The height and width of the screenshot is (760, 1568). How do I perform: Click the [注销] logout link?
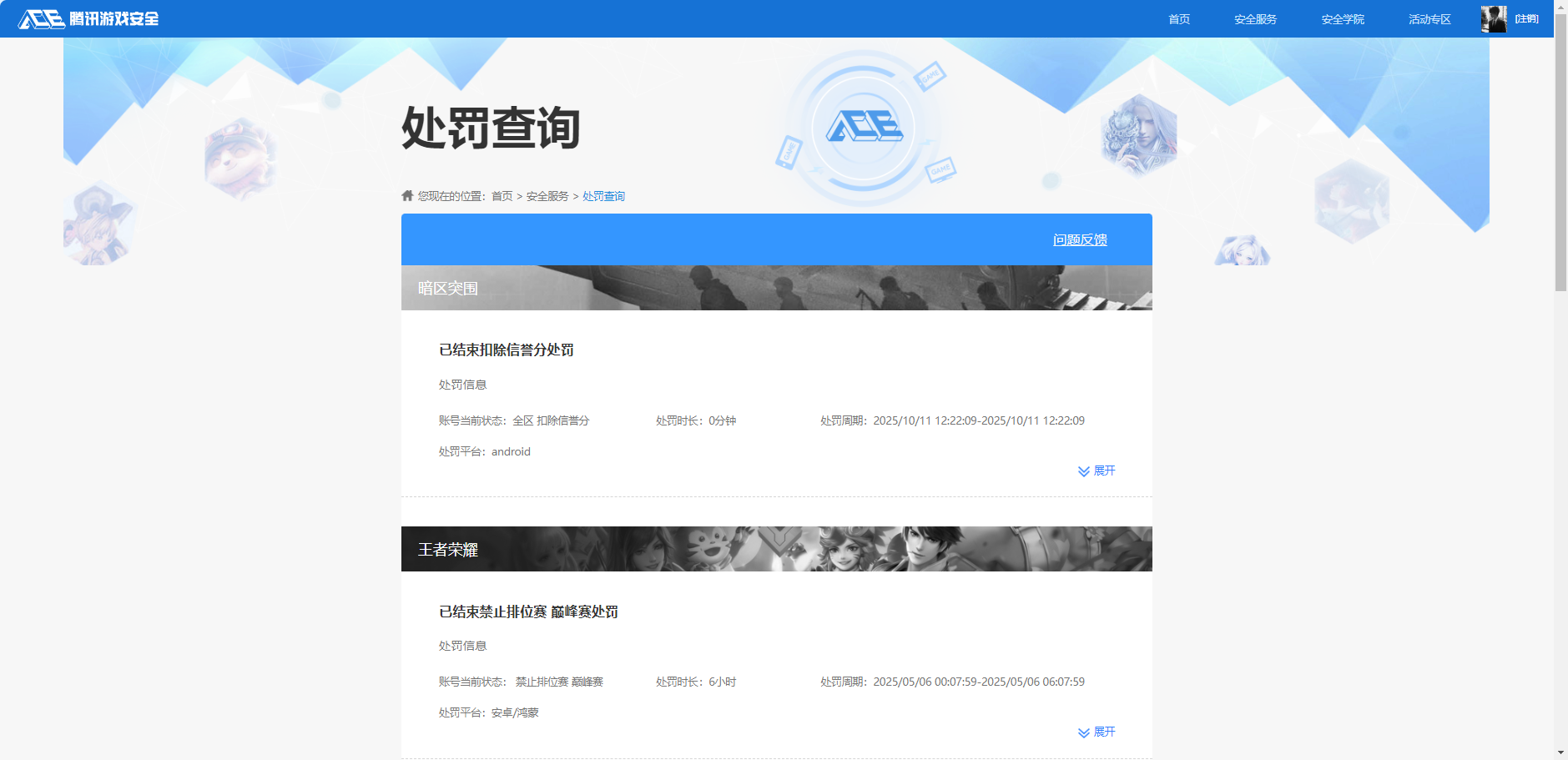[1527, 19]
